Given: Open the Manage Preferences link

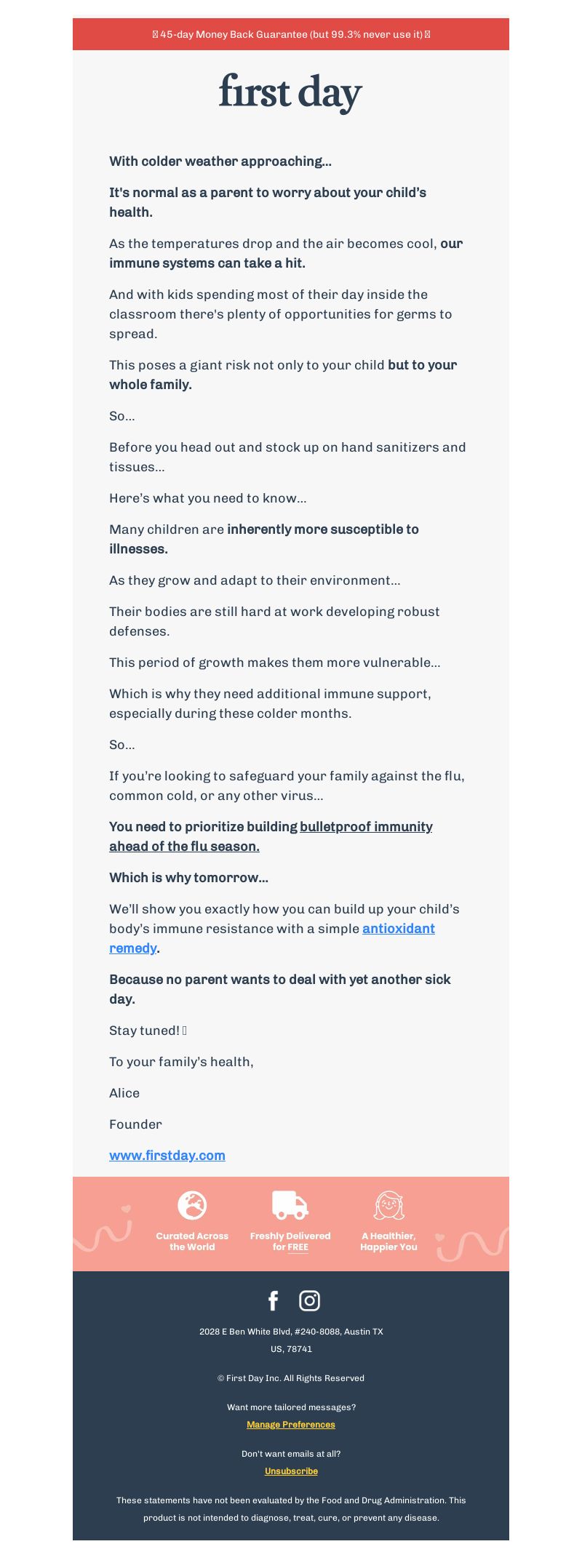Looking at the screenshot, I should coord(291,1424).
